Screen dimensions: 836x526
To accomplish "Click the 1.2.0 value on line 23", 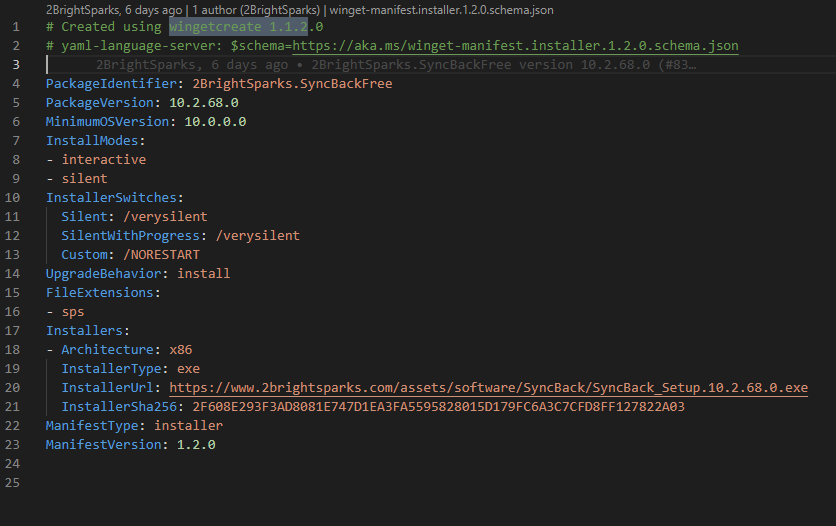I will [x=196, y=445].
